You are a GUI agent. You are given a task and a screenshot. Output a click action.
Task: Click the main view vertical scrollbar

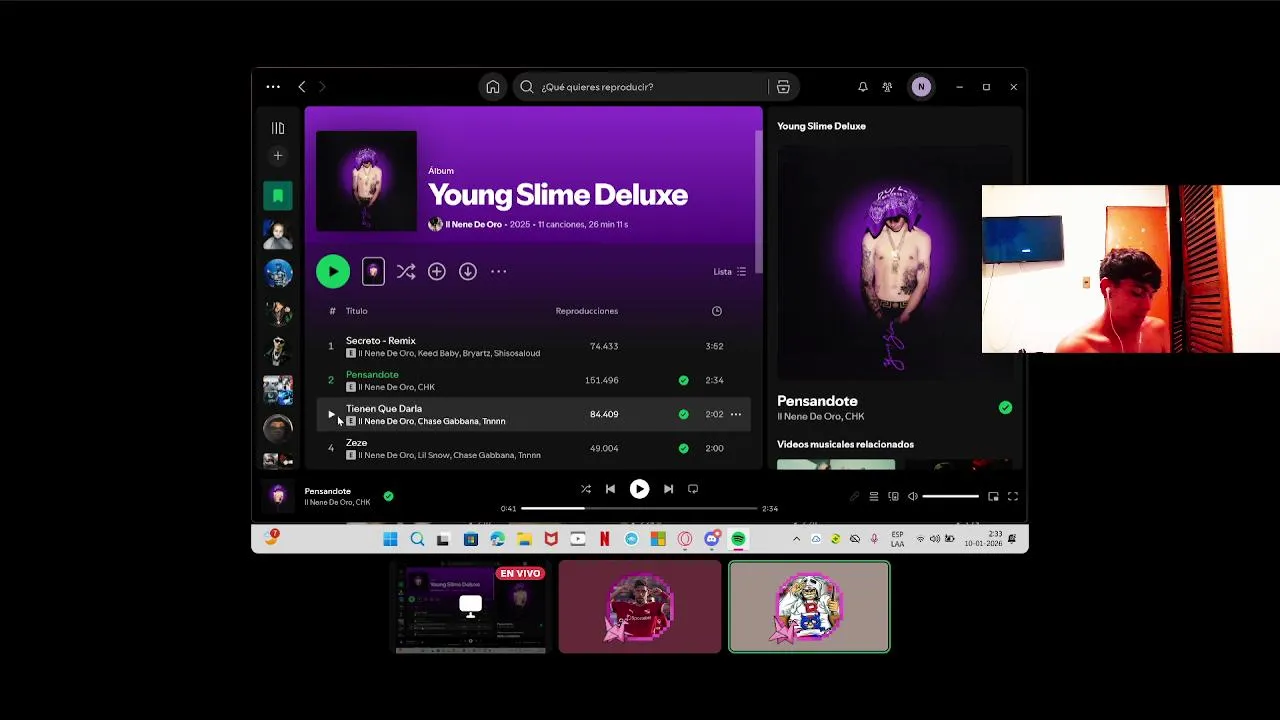click(758, 200)
